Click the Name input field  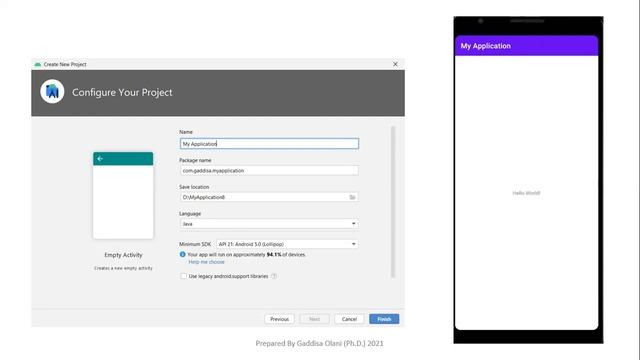(x=269, y=144)
